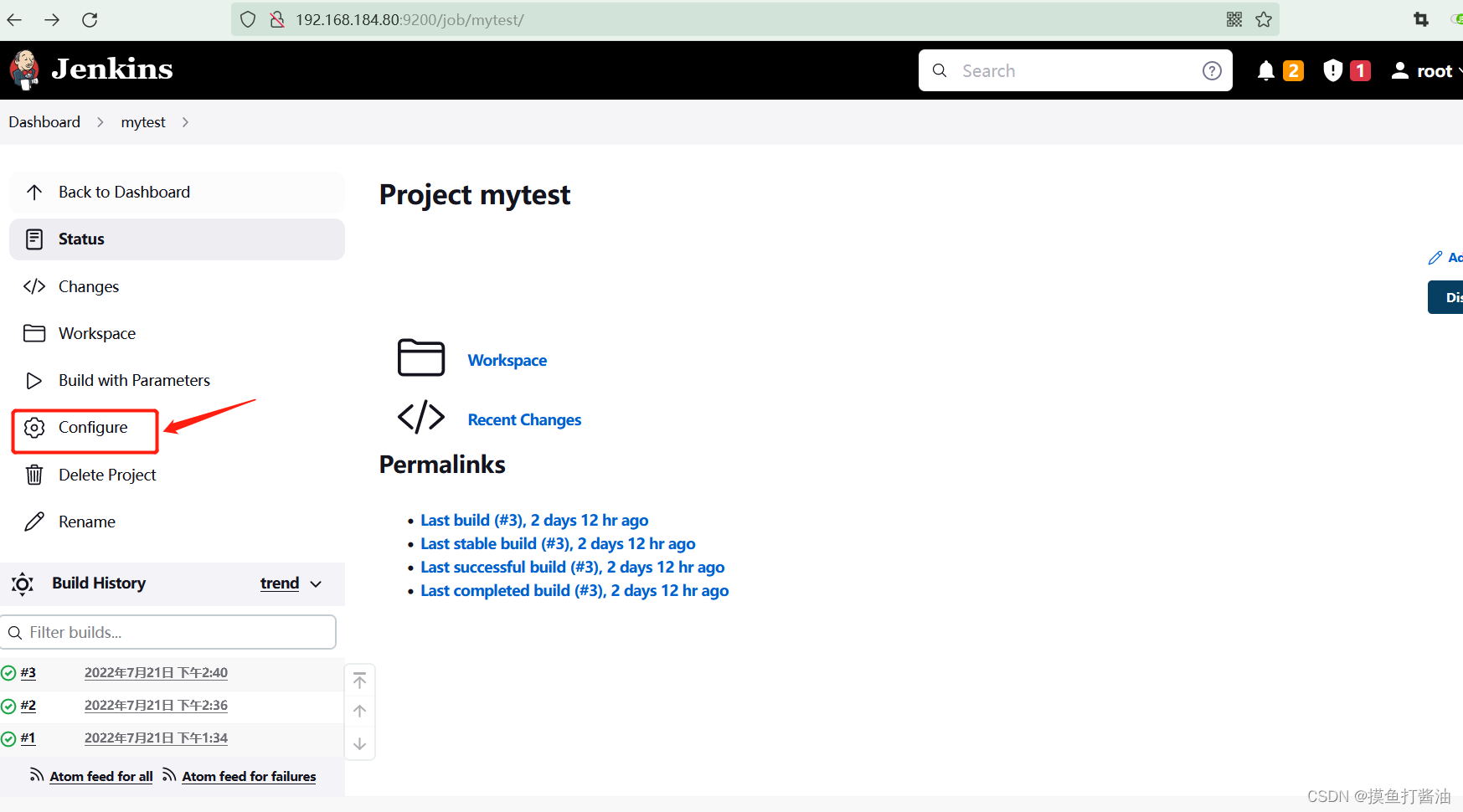Open the Recent Changes link
Screen dimensions: 1463x812
pos(524,419)
